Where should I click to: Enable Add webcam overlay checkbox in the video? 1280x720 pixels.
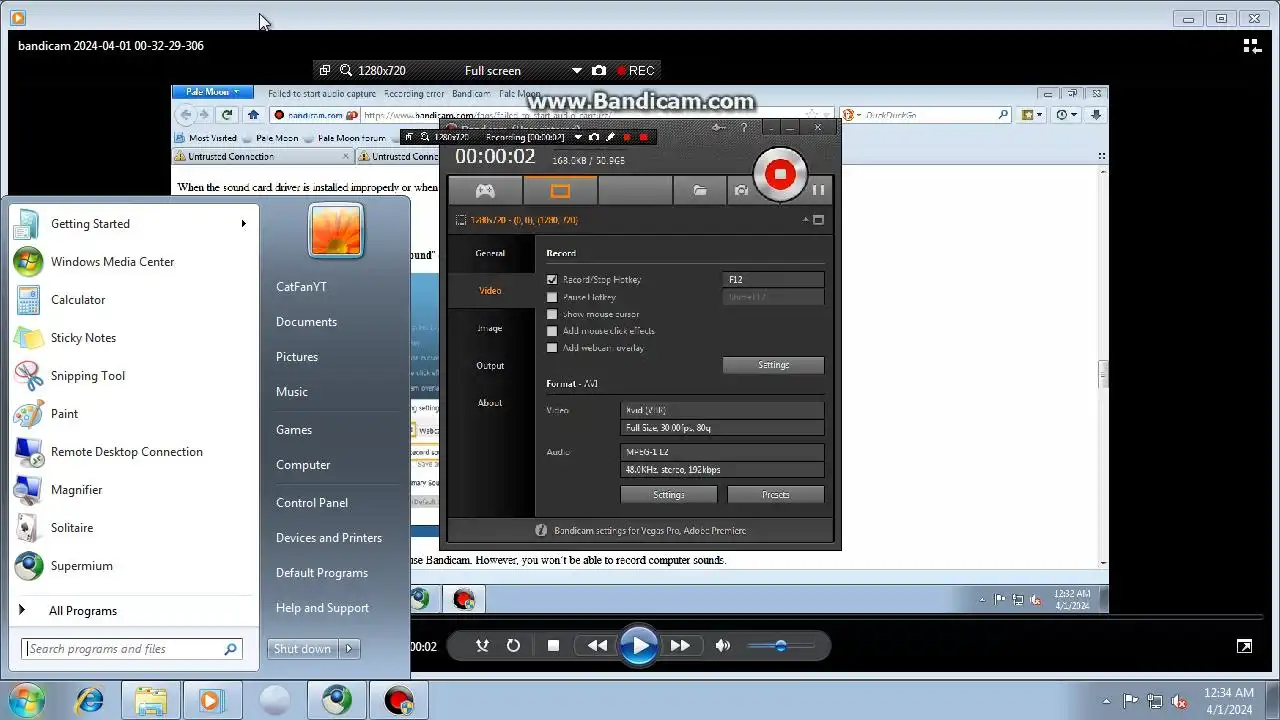[x=552, y=348]
